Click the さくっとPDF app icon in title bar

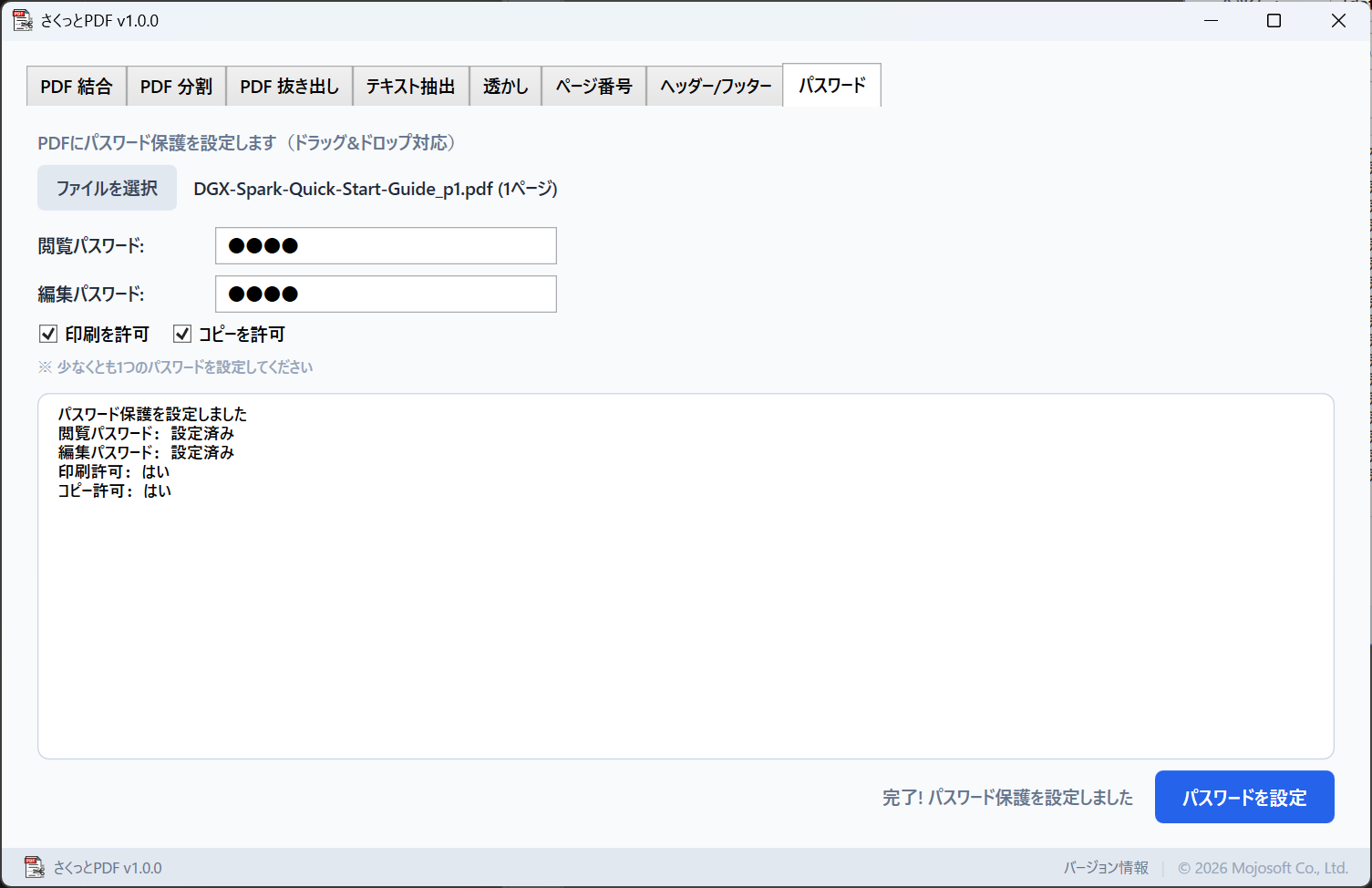22,19
